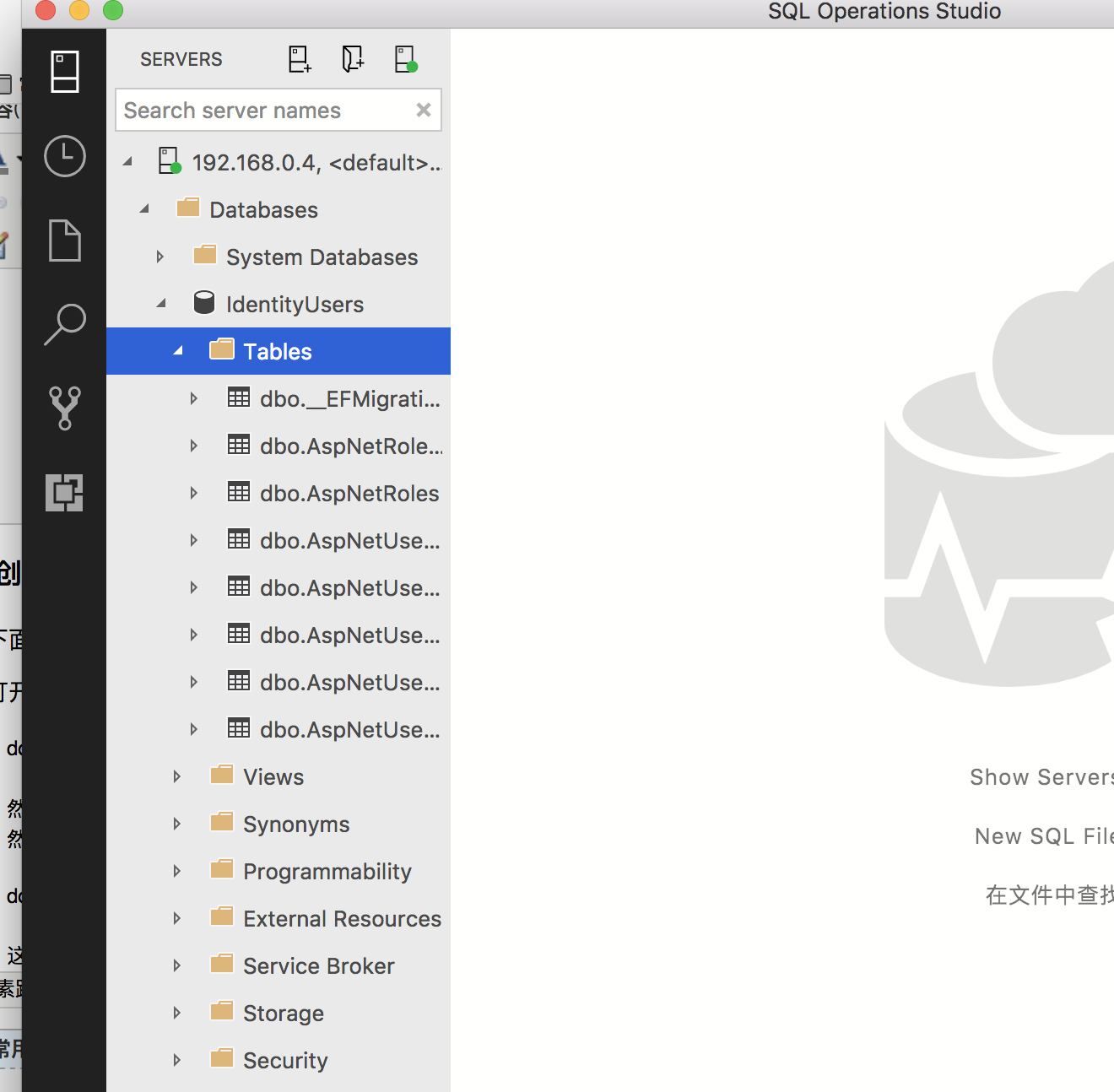This screenshot has width=1114, height=1092.
Task: Click the Databases folder icon
Action: (188, 208)
